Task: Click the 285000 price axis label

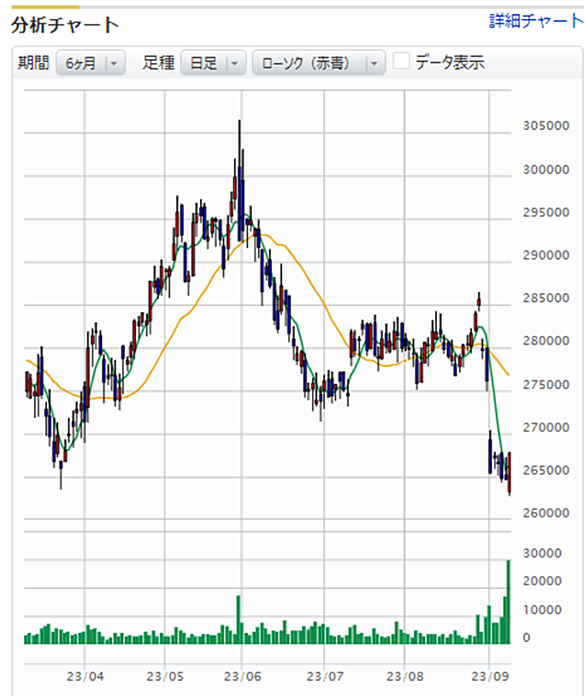Action: (x=546, y=298)
